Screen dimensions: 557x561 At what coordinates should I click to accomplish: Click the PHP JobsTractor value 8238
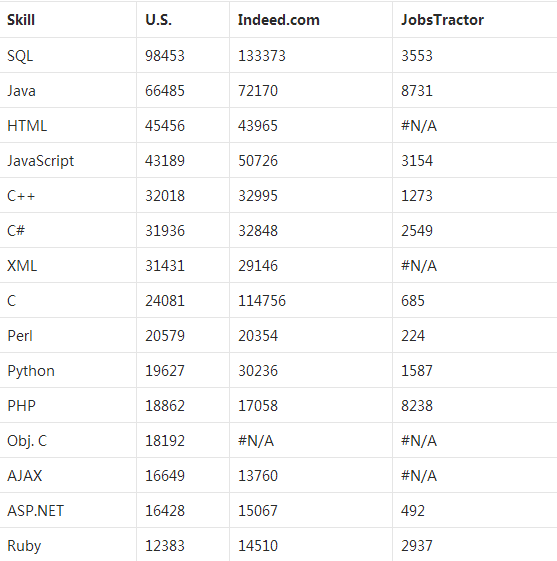tap(417, 406)
